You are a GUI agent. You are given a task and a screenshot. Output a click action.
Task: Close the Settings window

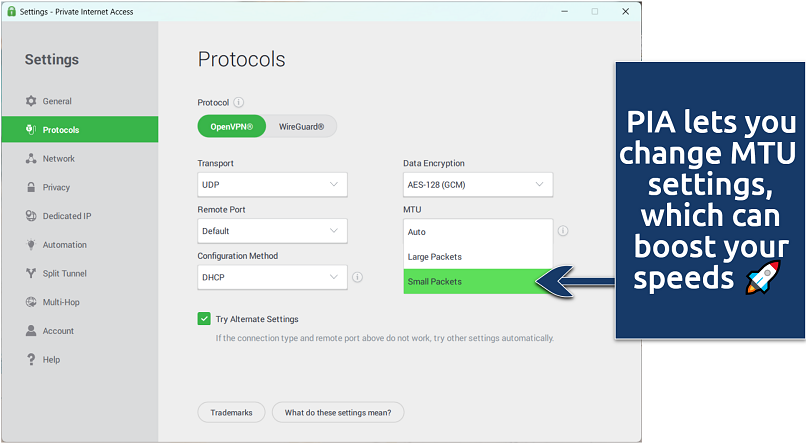pos(626,11)
